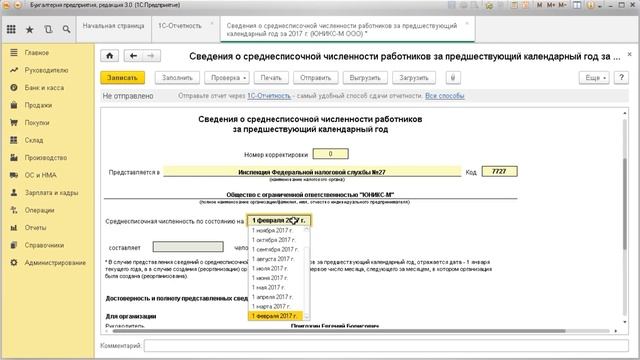Close the report form with X
The image size is (640, 360).
pos(629,54)
